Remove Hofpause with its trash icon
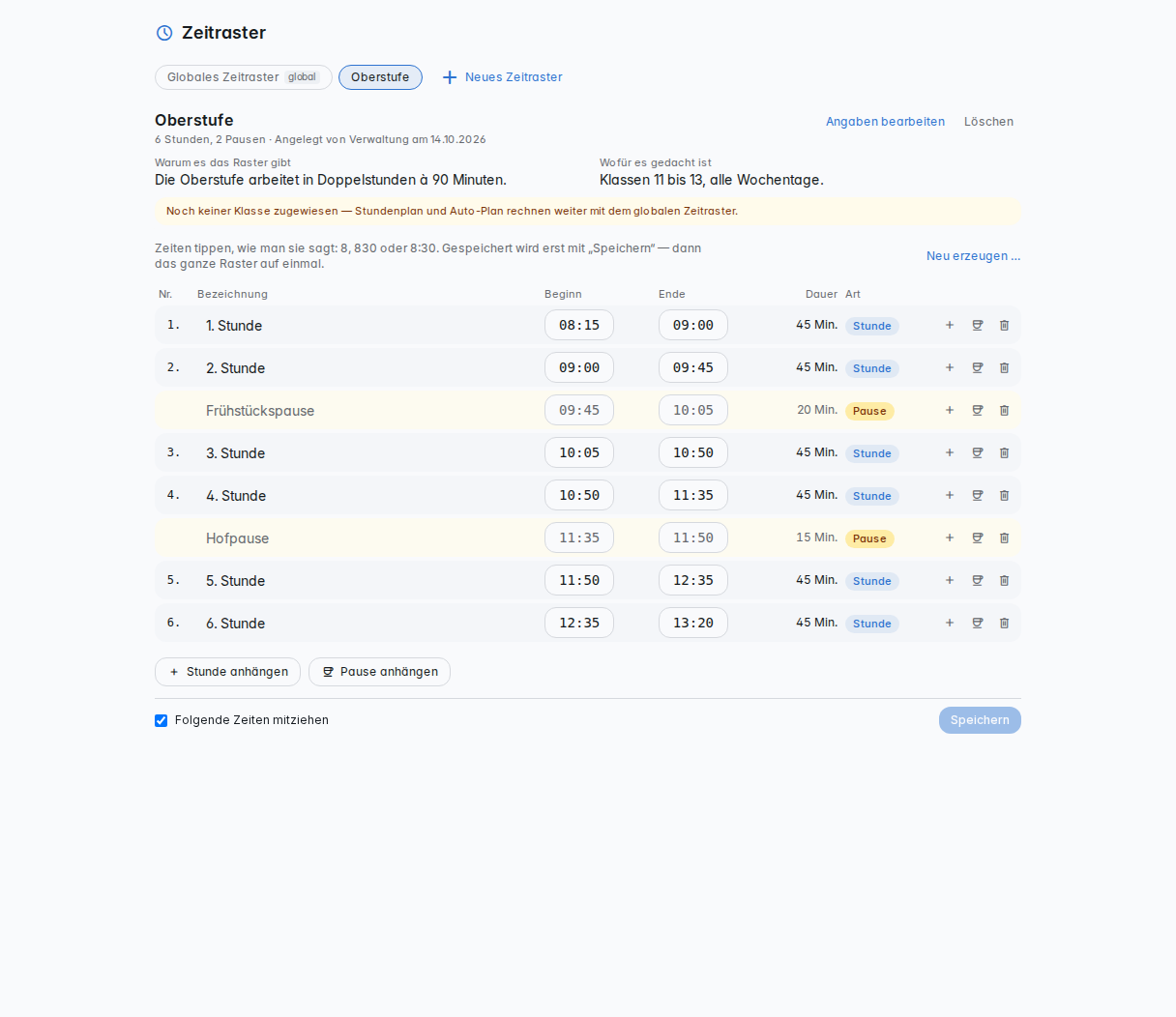The width and height of the screenshot is (1176, 1017). click(1004, 538)
